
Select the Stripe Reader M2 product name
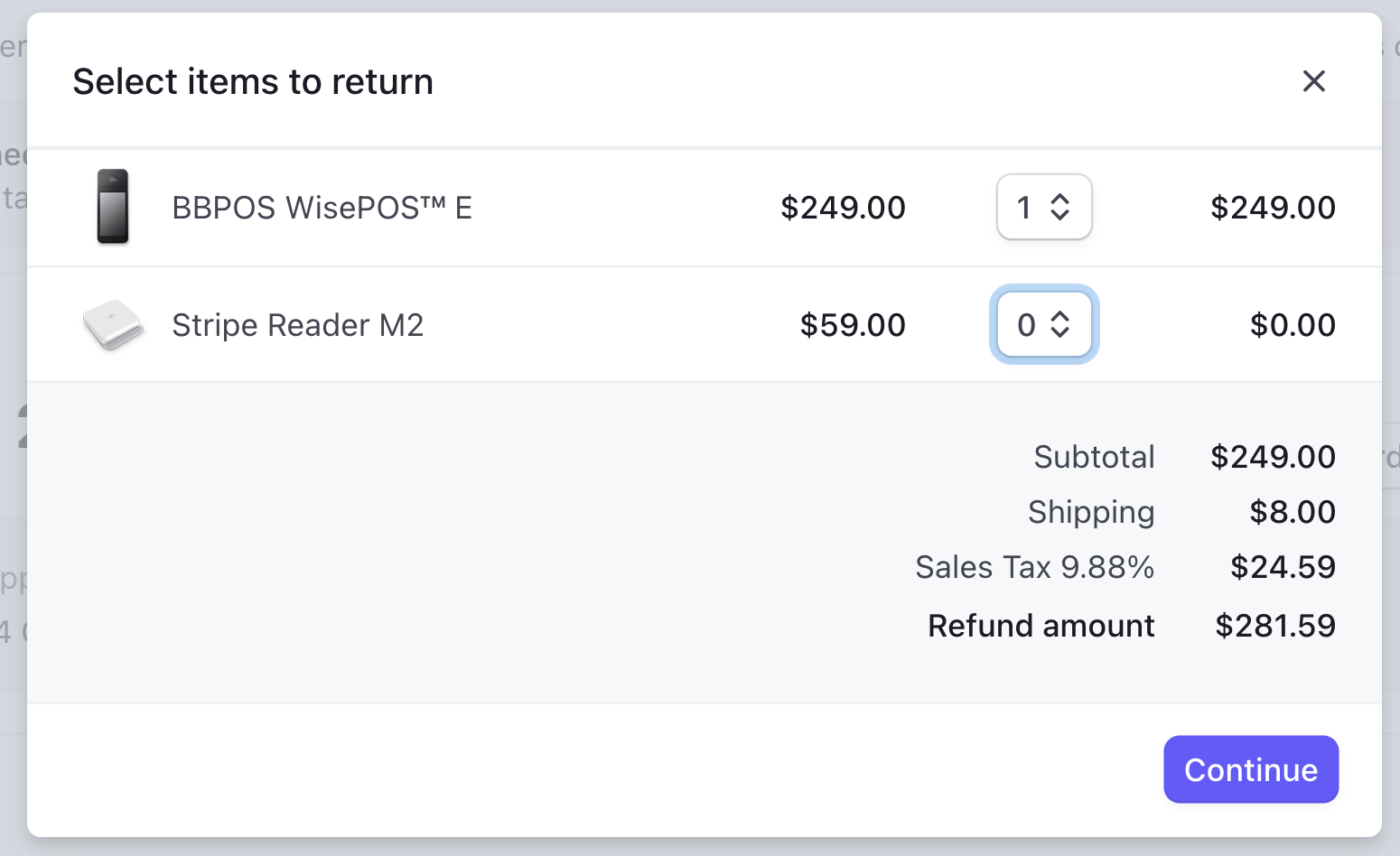coord(298,325)
